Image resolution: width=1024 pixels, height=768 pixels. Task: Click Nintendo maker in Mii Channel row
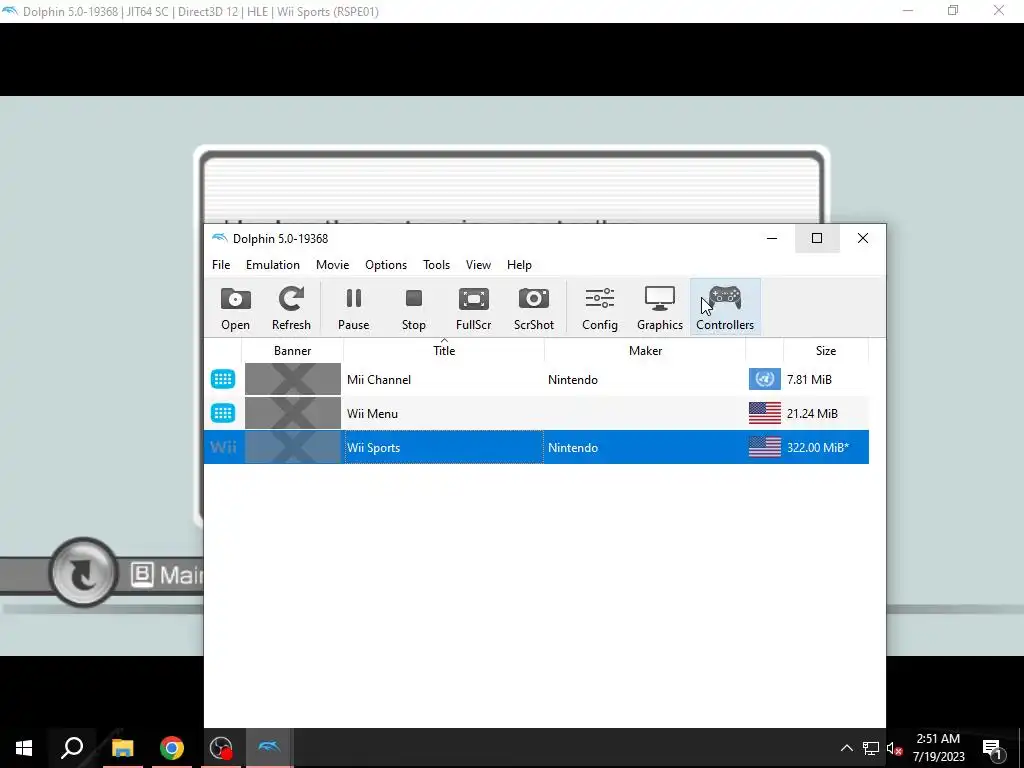click(x=573, y=379)
